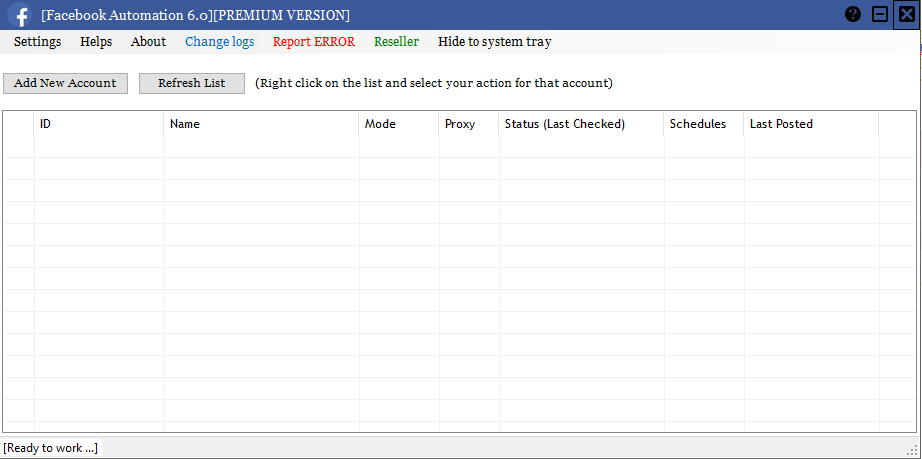Select Change logs in the menu bar
The image size is (922, 459).
click(220, 42)
